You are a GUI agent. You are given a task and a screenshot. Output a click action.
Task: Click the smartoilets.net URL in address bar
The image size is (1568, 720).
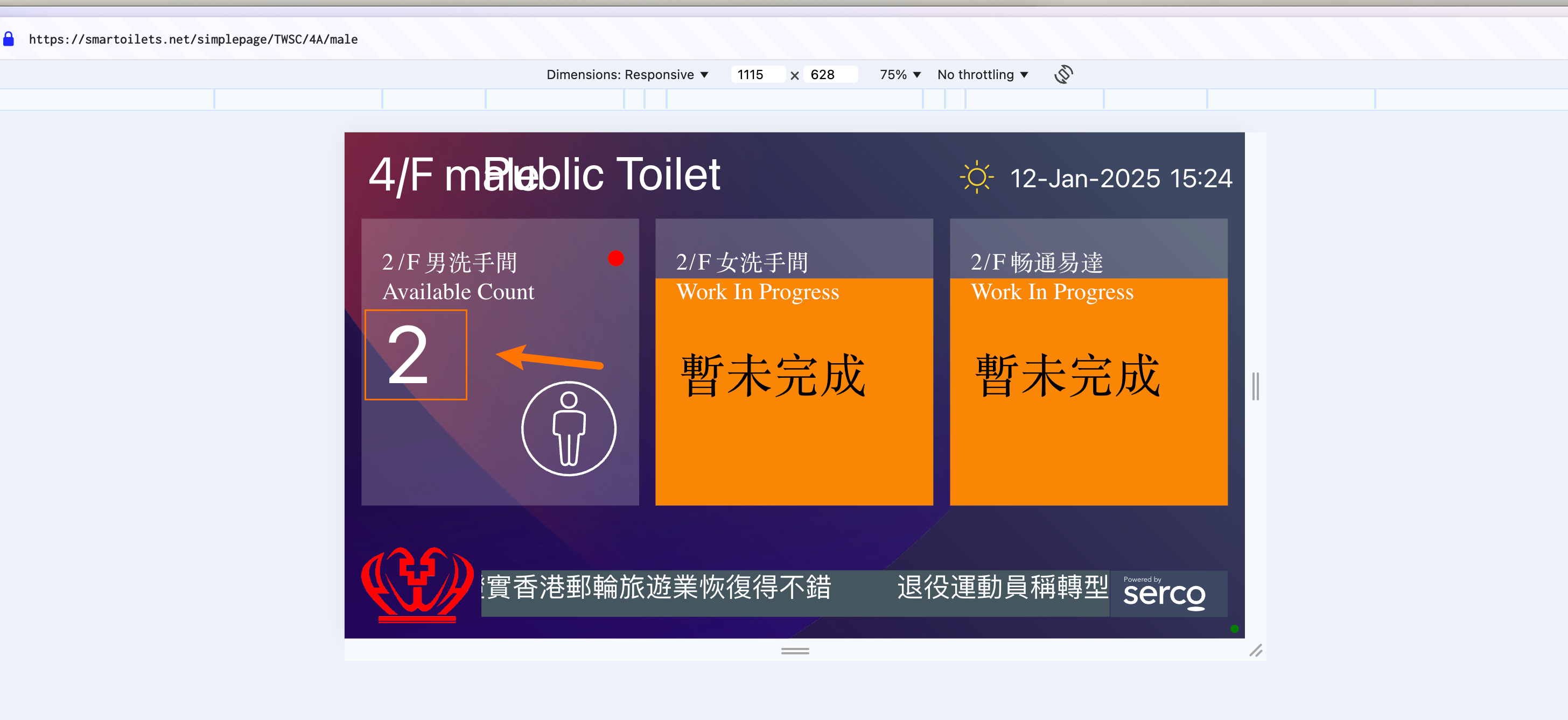pos(193,39)
